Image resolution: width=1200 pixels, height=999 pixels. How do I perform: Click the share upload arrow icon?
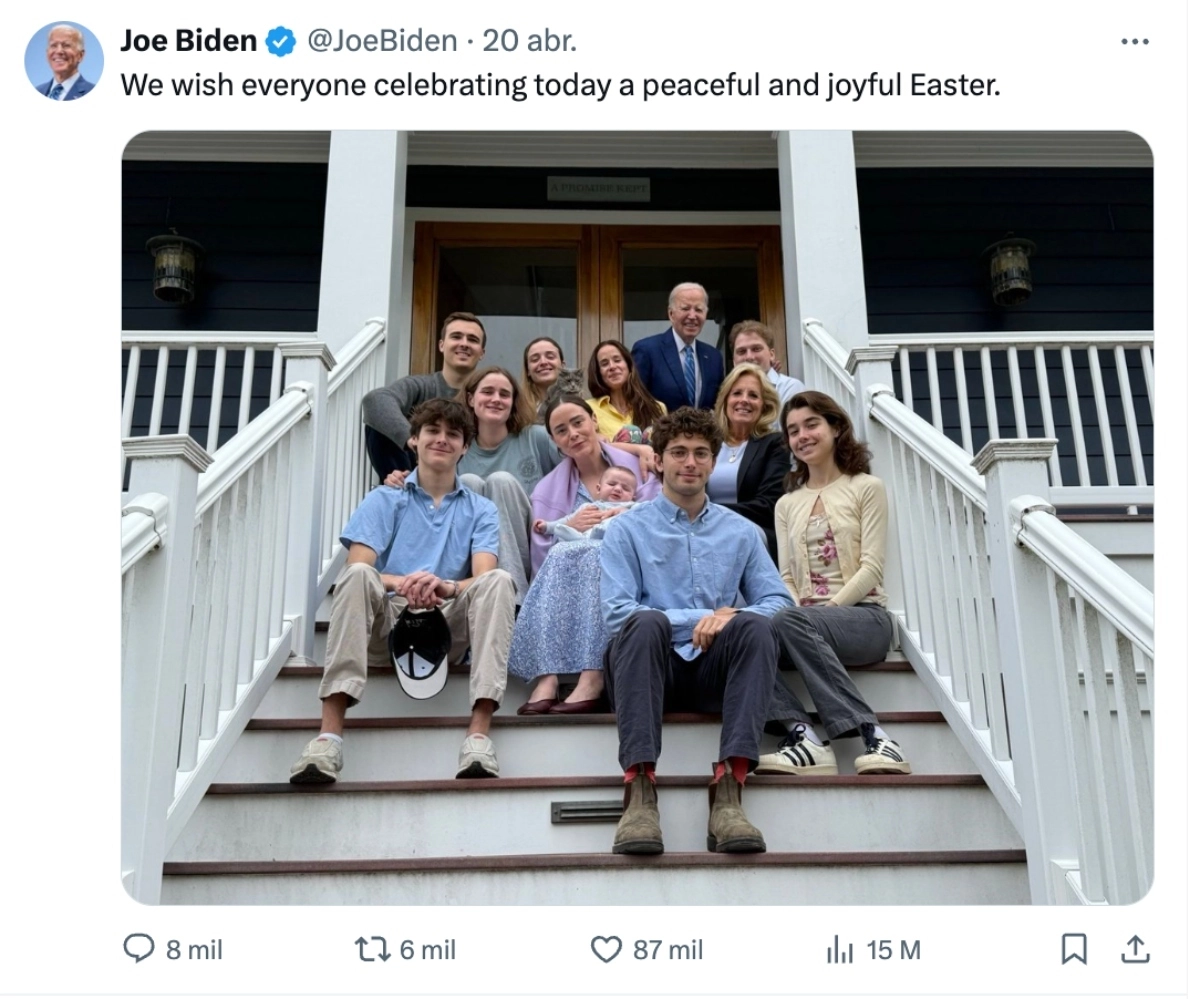[1135, 949]
